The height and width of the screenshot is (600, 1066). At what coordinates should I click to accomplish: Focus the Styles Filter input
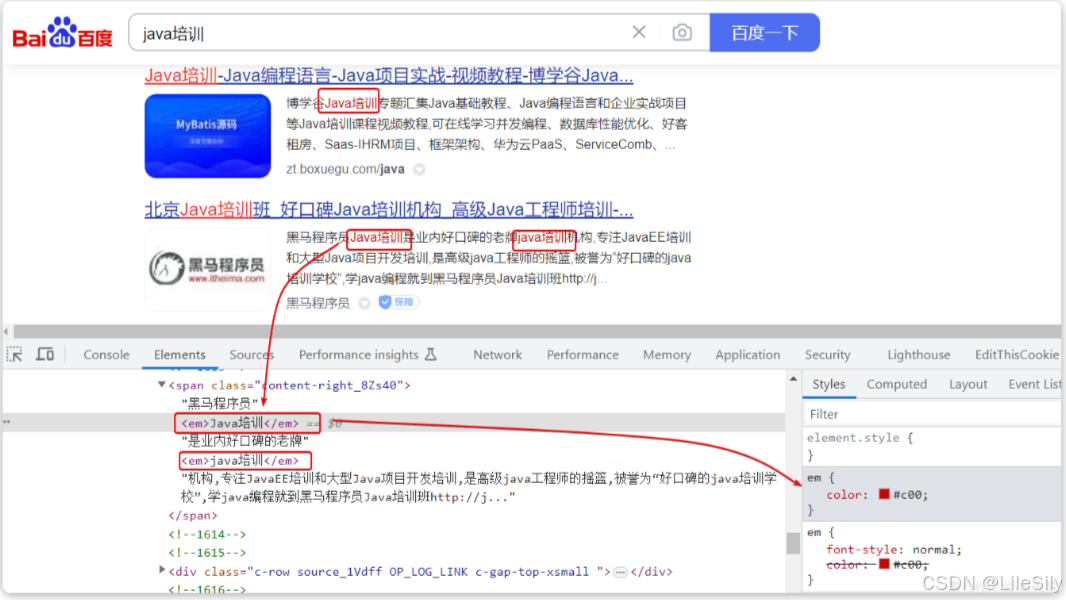(x=933, y=414)
